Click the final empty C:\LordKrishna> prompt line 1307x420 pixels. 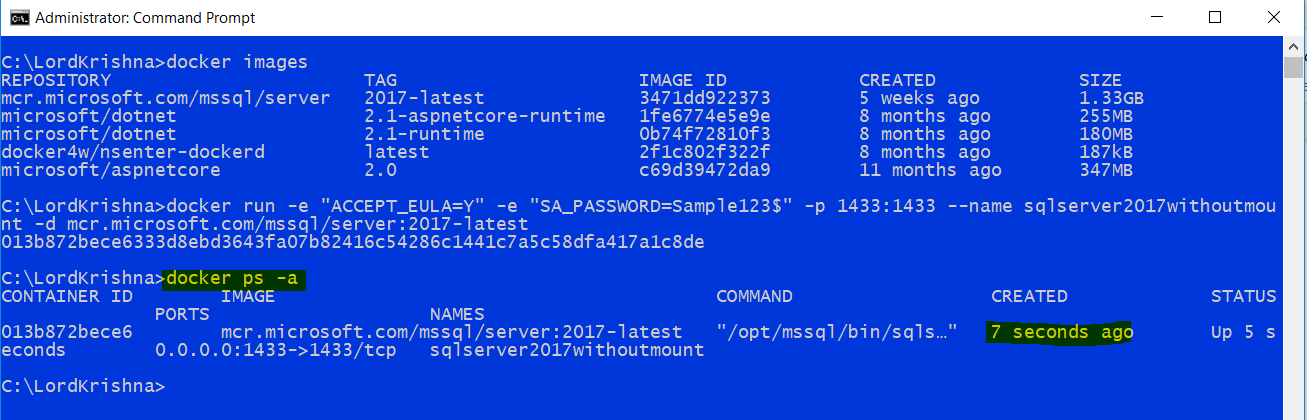pos(82,386)
